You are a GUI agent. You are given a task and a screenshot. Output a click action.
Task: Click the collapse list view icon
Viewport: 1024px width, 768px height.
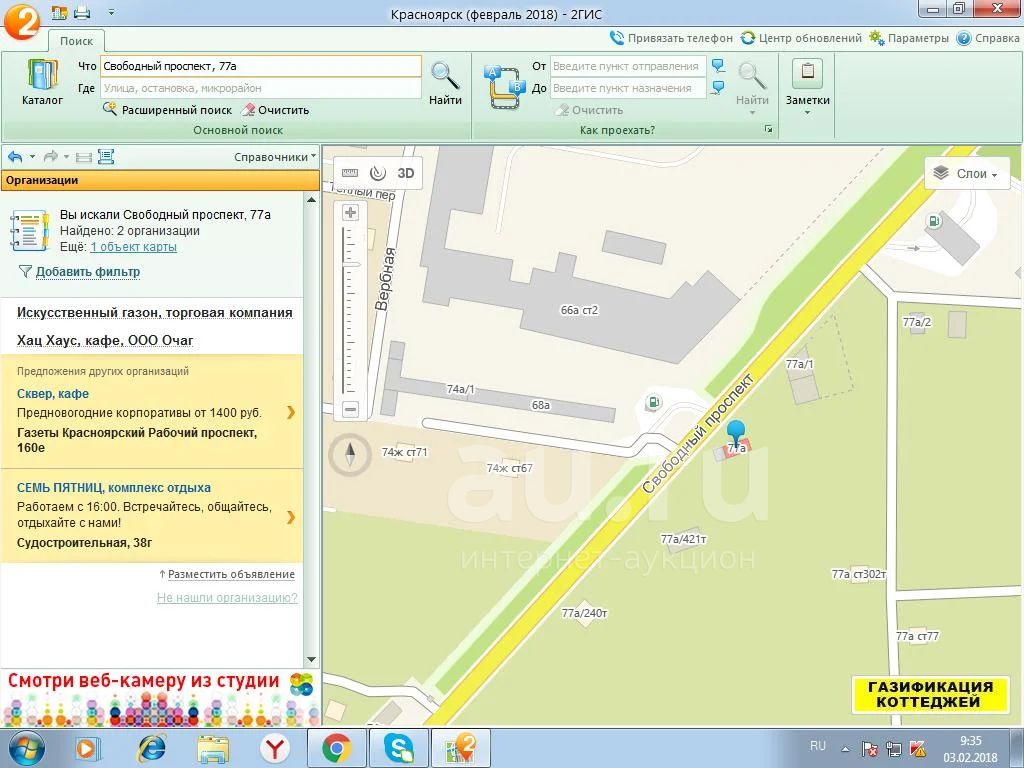(x=84, y=157)
